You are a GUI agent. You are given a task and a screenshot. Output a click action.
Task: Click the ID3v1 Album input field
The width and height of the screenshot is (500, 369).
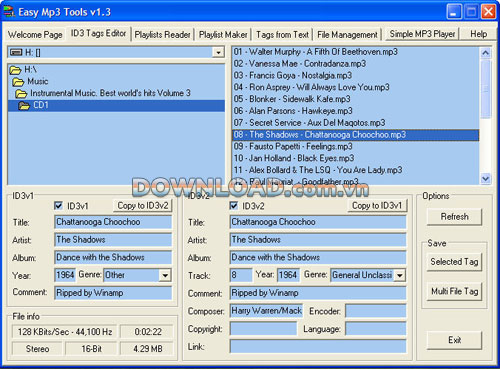[113, 257]
